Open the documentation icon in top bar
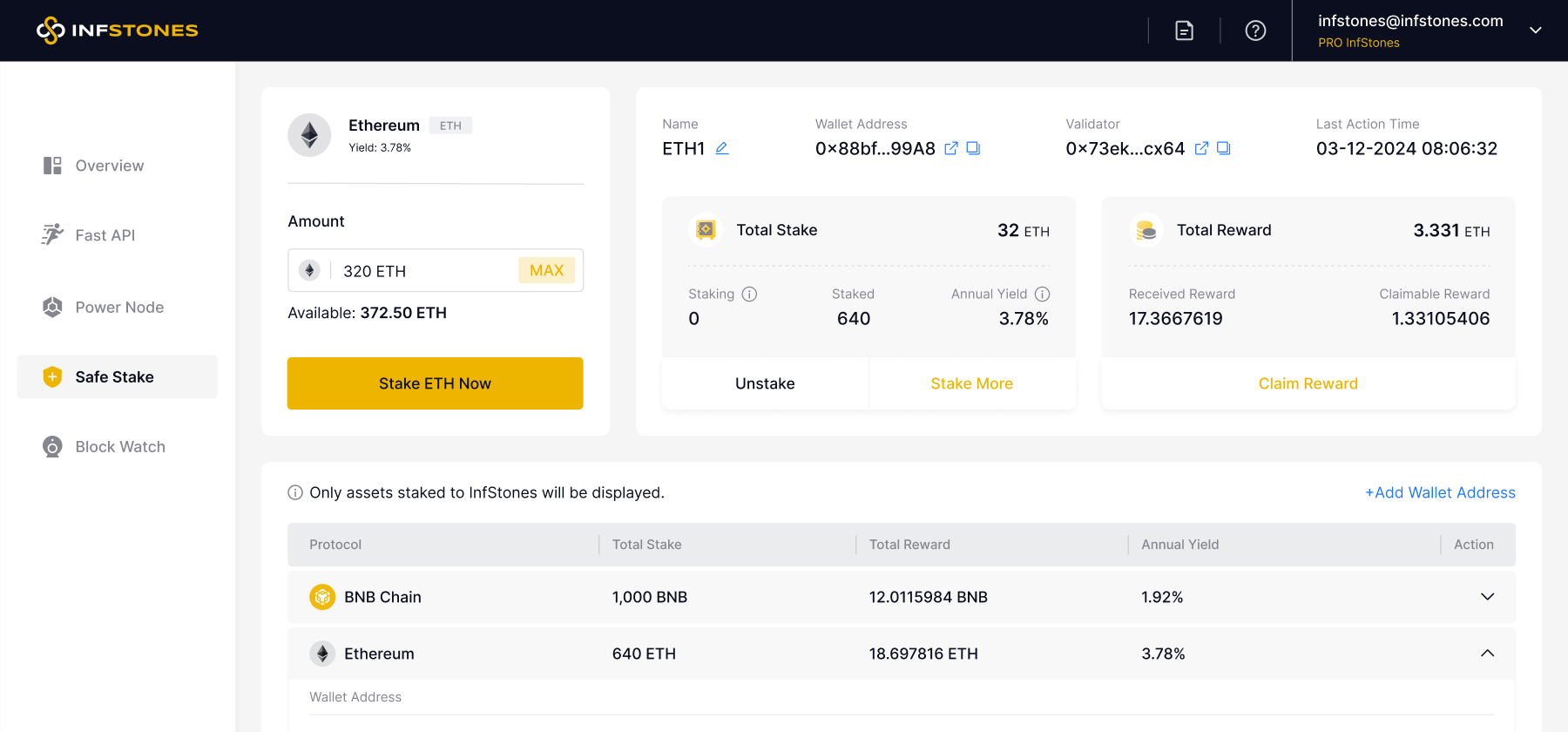The height and width of the screenshot is (732, 1568). click(1184, 30)
